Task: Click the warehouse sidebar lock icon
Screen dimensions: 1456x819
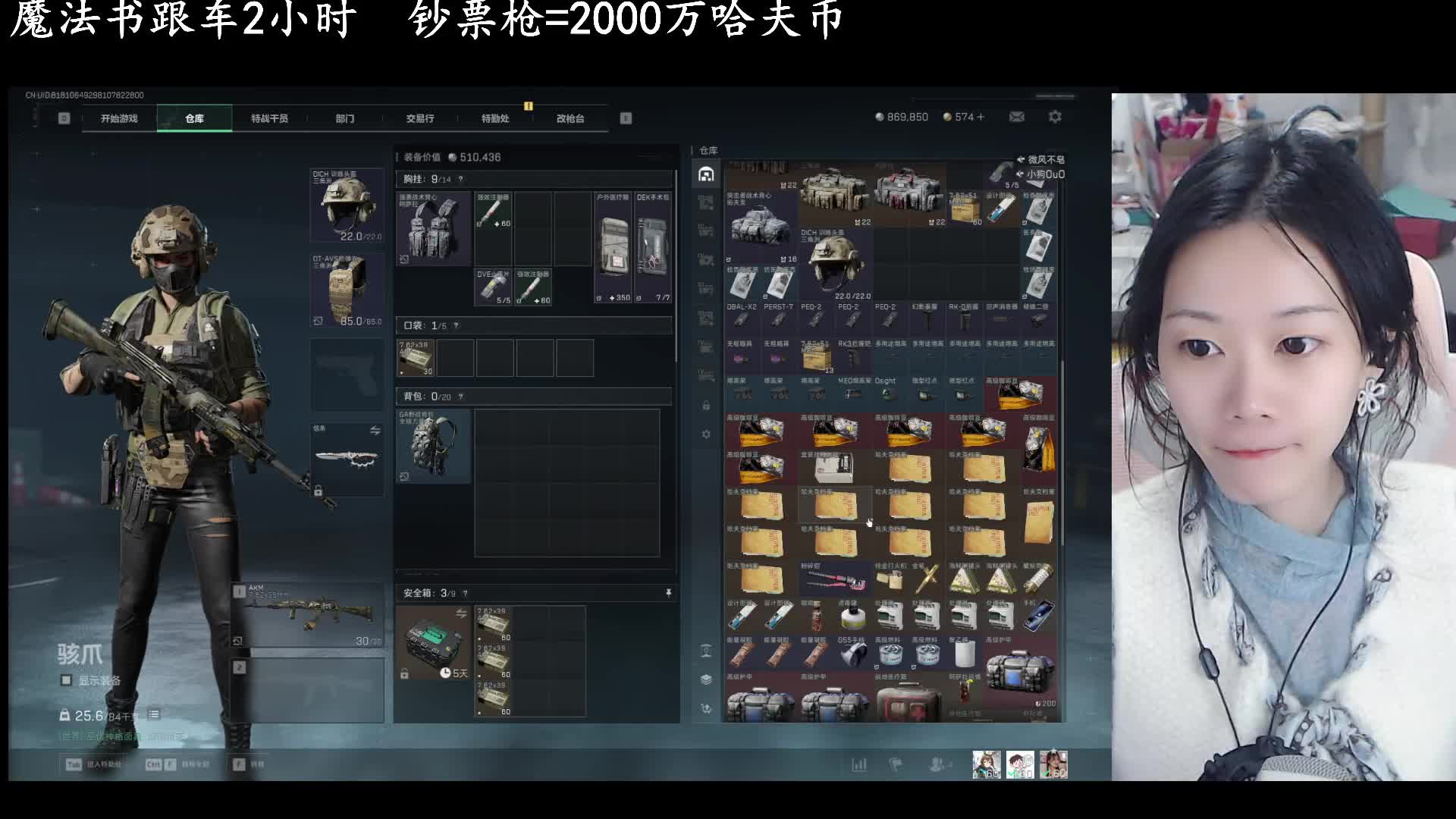Action: click(706, 406)
